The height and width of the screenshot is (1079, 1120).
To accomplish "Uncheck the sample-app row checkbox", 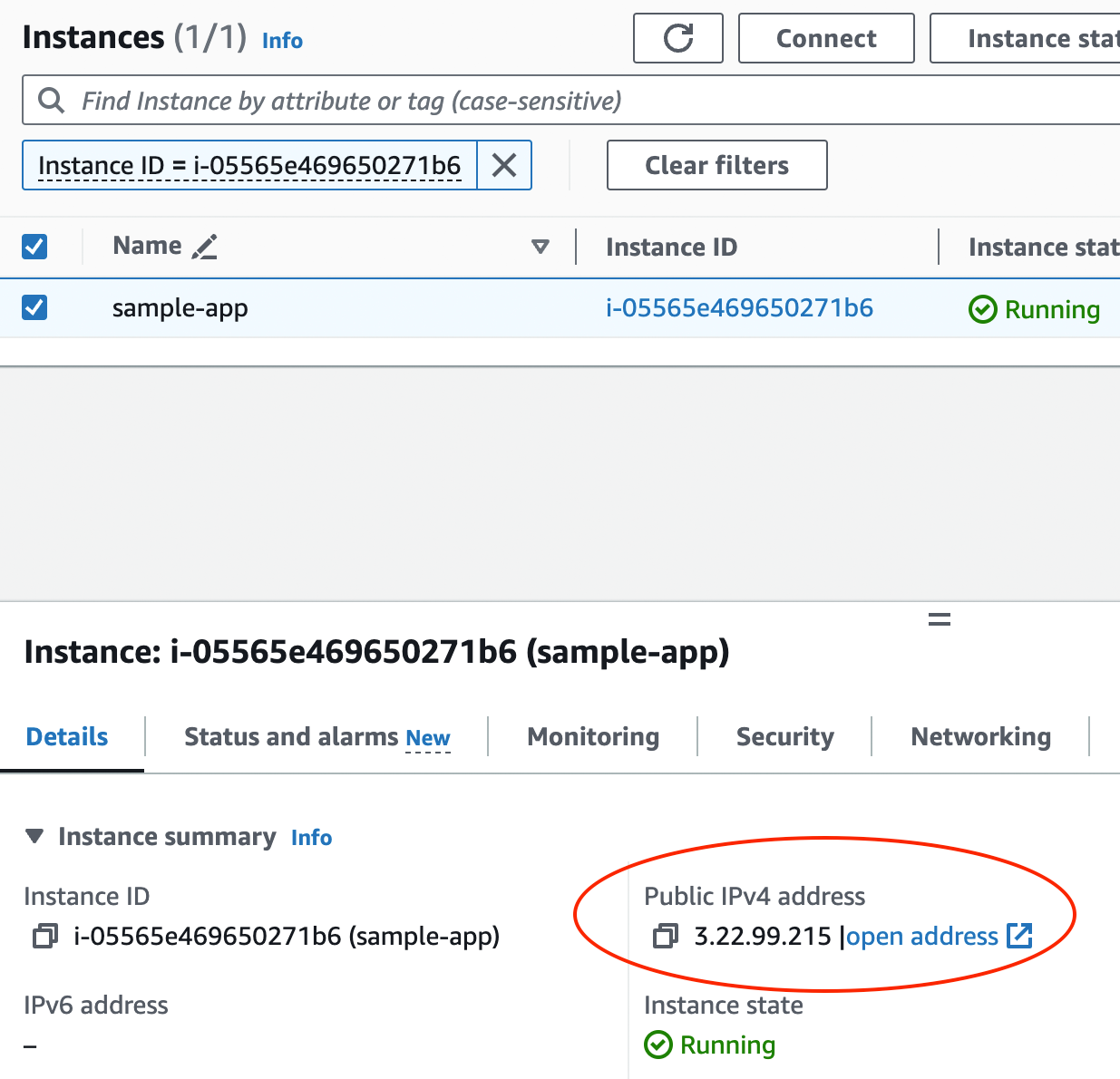I will tap(34, 307).
